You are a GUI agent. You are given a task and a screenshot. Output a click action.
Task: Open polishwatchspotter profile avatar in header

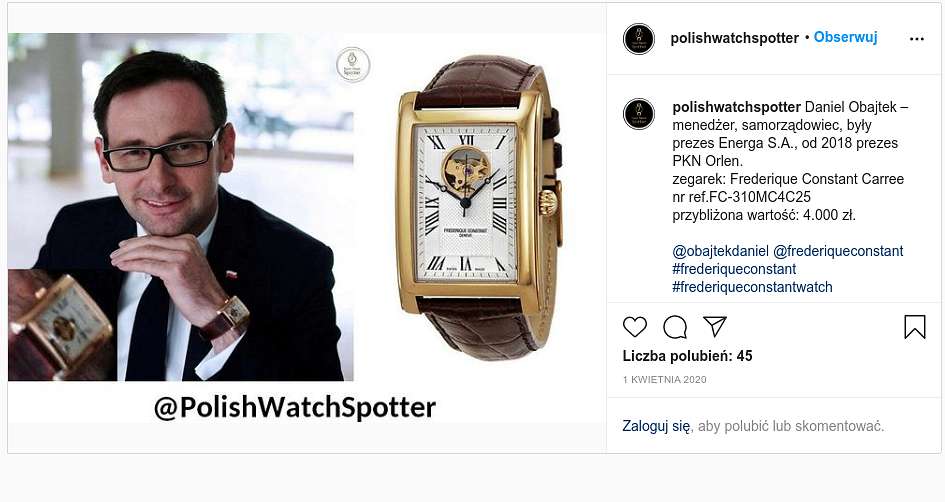[639, 39]
